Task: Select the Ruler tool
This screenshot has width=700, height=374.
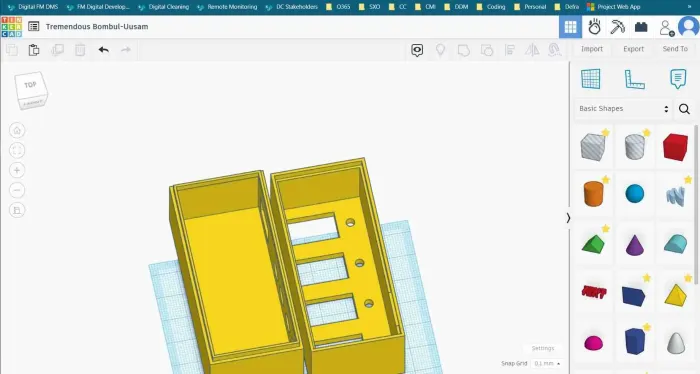Action: click(x=634, y=79)
